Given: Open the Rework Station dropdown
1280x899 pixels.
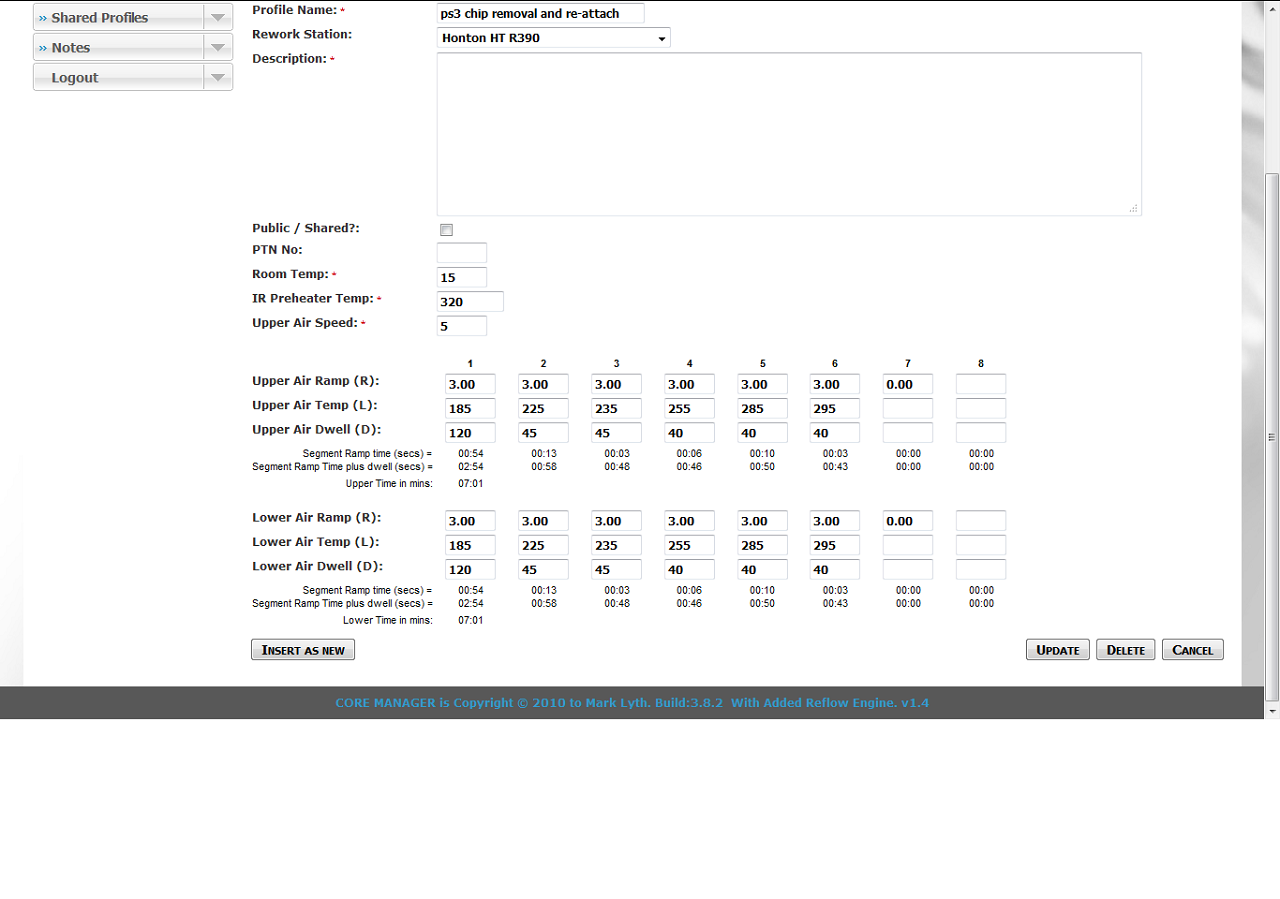Looking at the screenshot, I should click(x=554, y=38).
